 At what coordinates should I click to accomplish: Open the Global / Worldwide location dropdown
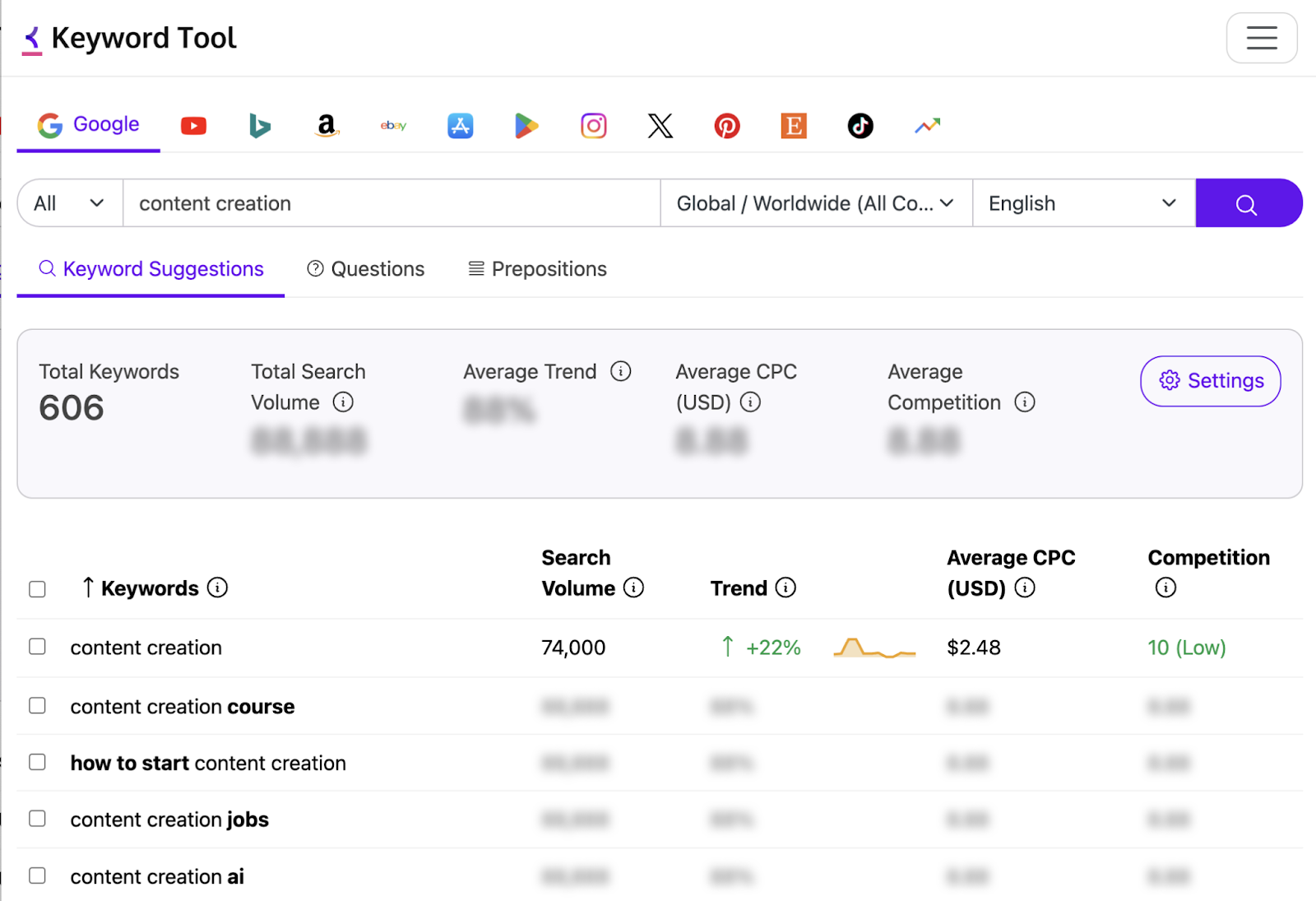816,203
